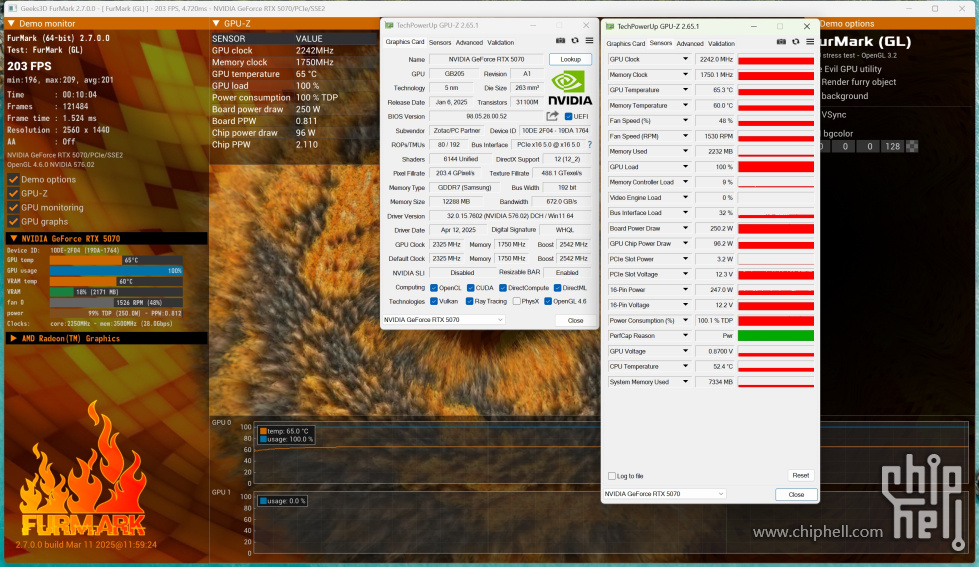
Task: Toggle the Ray Tracing checkbox
Action: 470,302
